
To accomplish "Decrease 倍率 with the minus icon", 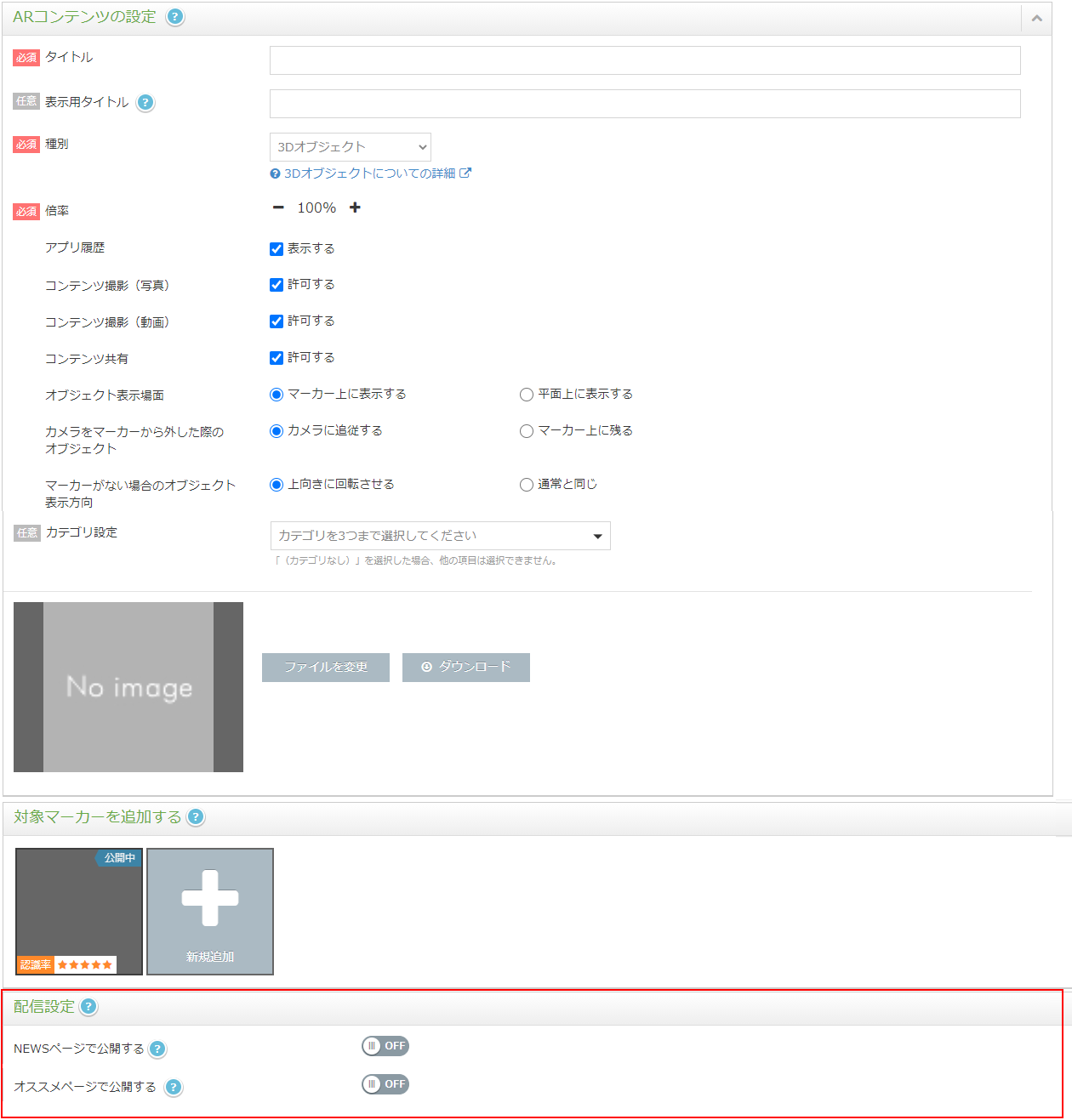I will point(278,208).
